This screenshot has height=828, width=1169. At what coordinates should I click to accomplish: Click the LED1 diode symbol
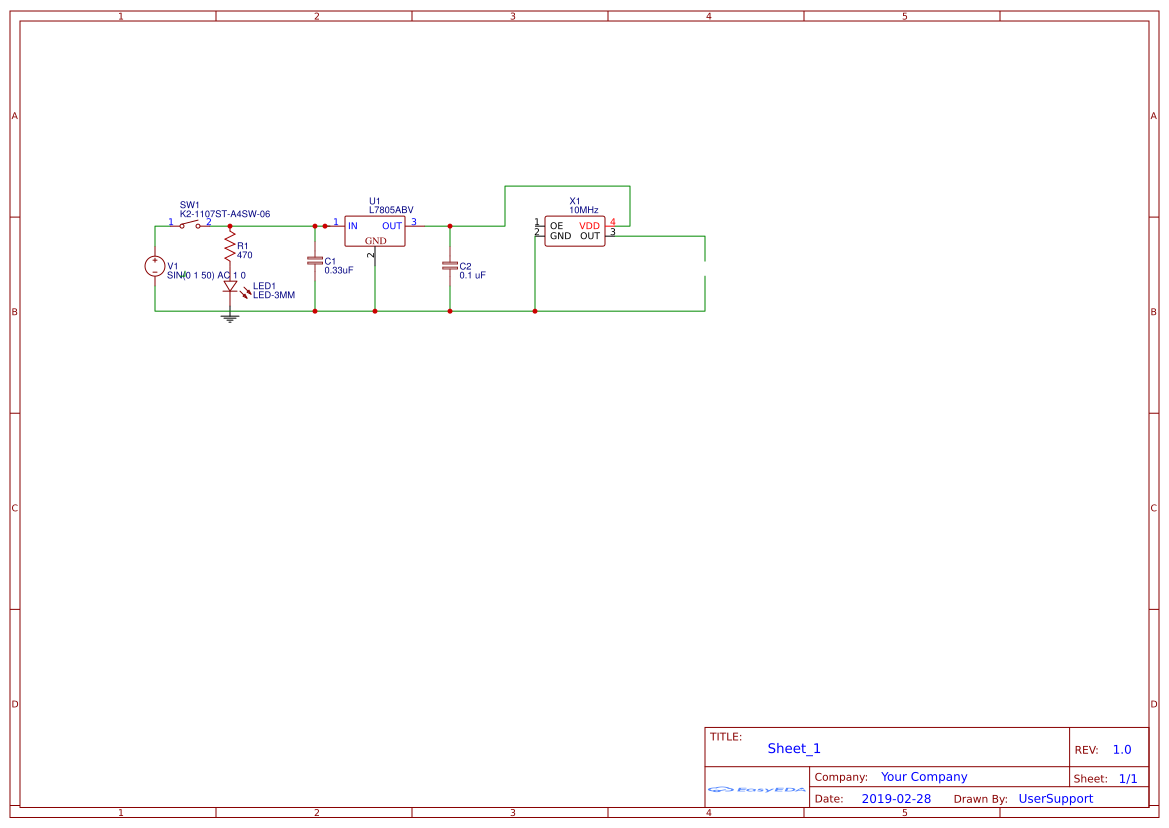click(x=230, y=286)
